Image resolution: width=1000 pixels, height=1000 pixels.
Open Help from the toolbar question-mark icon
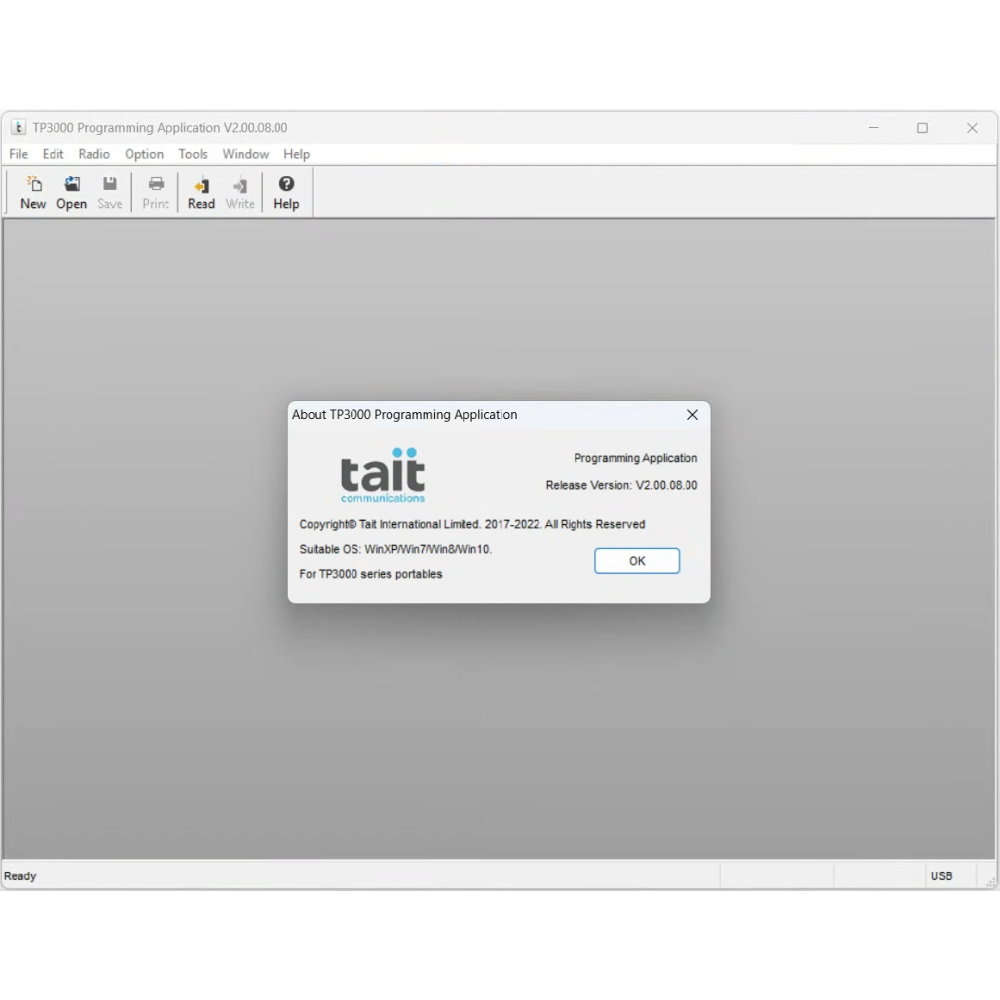coord(286,191)
